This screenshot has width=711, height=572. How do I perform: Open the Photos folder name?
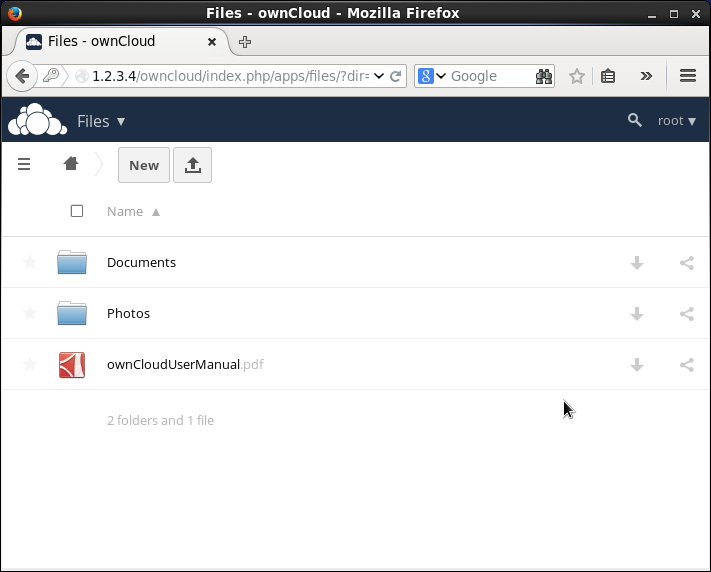click(128, 313)
